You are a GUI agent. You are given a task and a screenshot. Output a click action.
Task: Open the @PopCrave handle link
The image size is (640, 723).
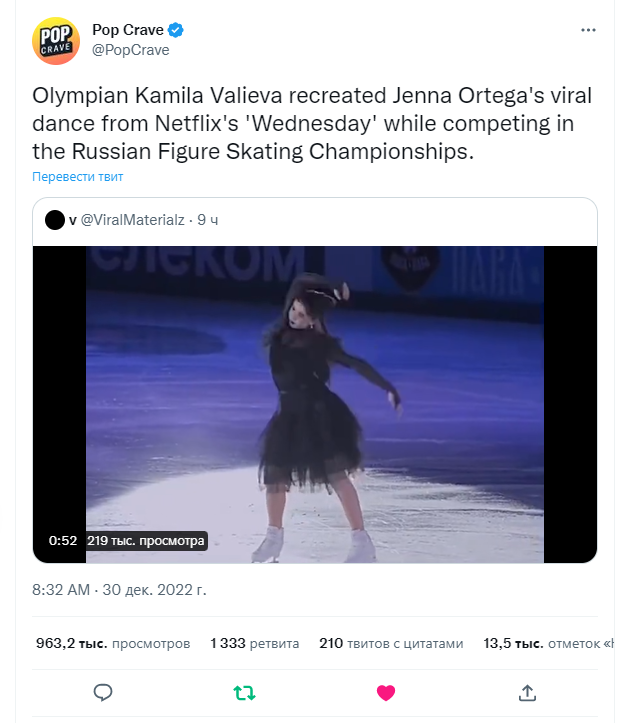click(x=131, y=50)
